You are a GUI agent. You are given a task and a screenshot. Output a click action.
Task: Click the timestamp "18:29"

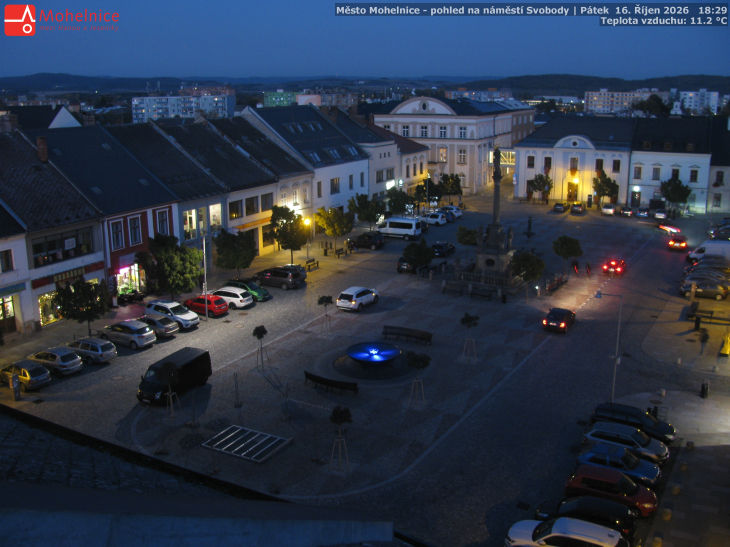(712, 10)
